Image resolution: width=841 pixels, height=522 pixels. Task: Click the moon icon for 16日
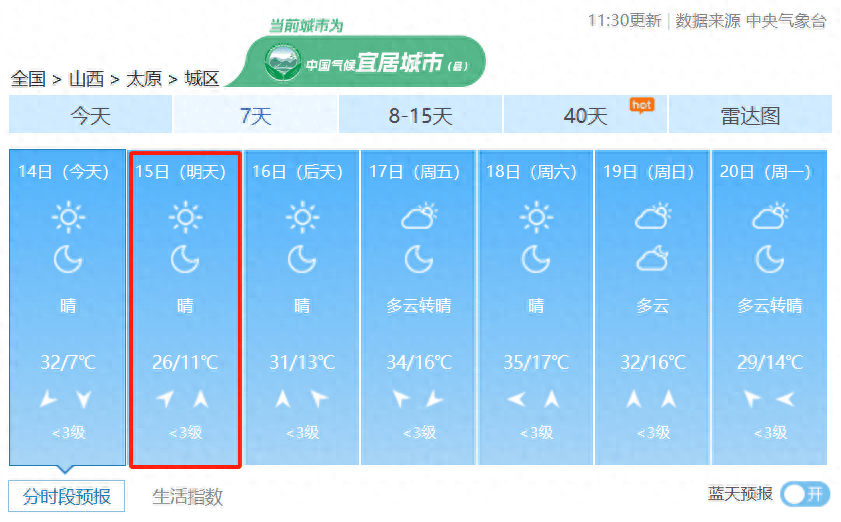click(x=302, y=260)
